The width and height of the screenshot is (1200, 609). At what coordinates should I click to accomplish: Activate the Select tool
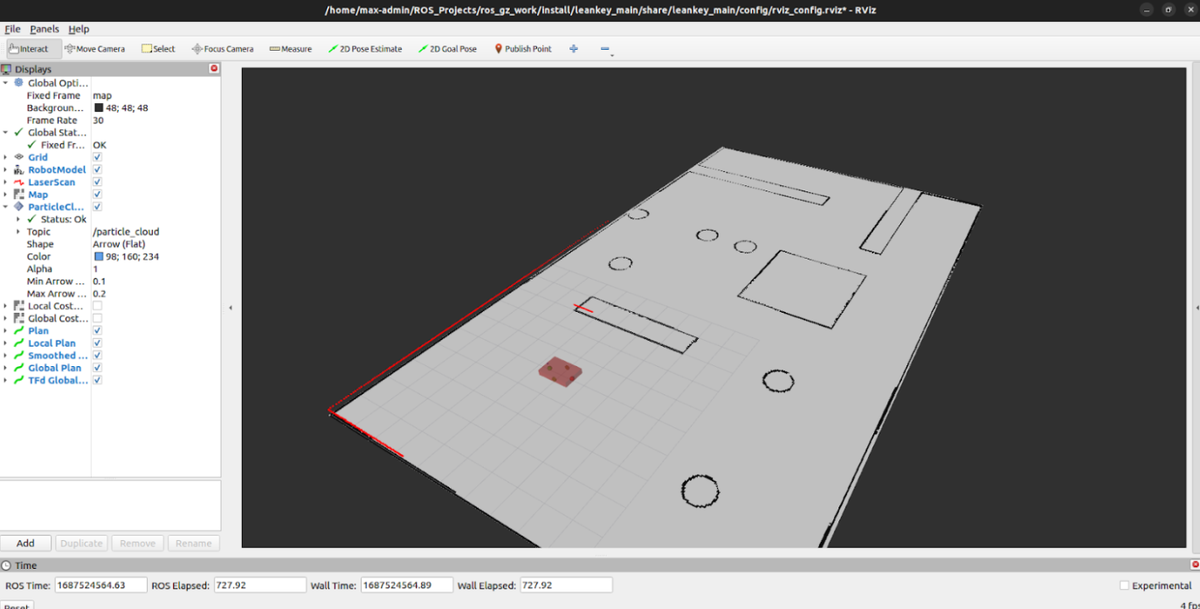pyautogui.click(x=158, y=48)
